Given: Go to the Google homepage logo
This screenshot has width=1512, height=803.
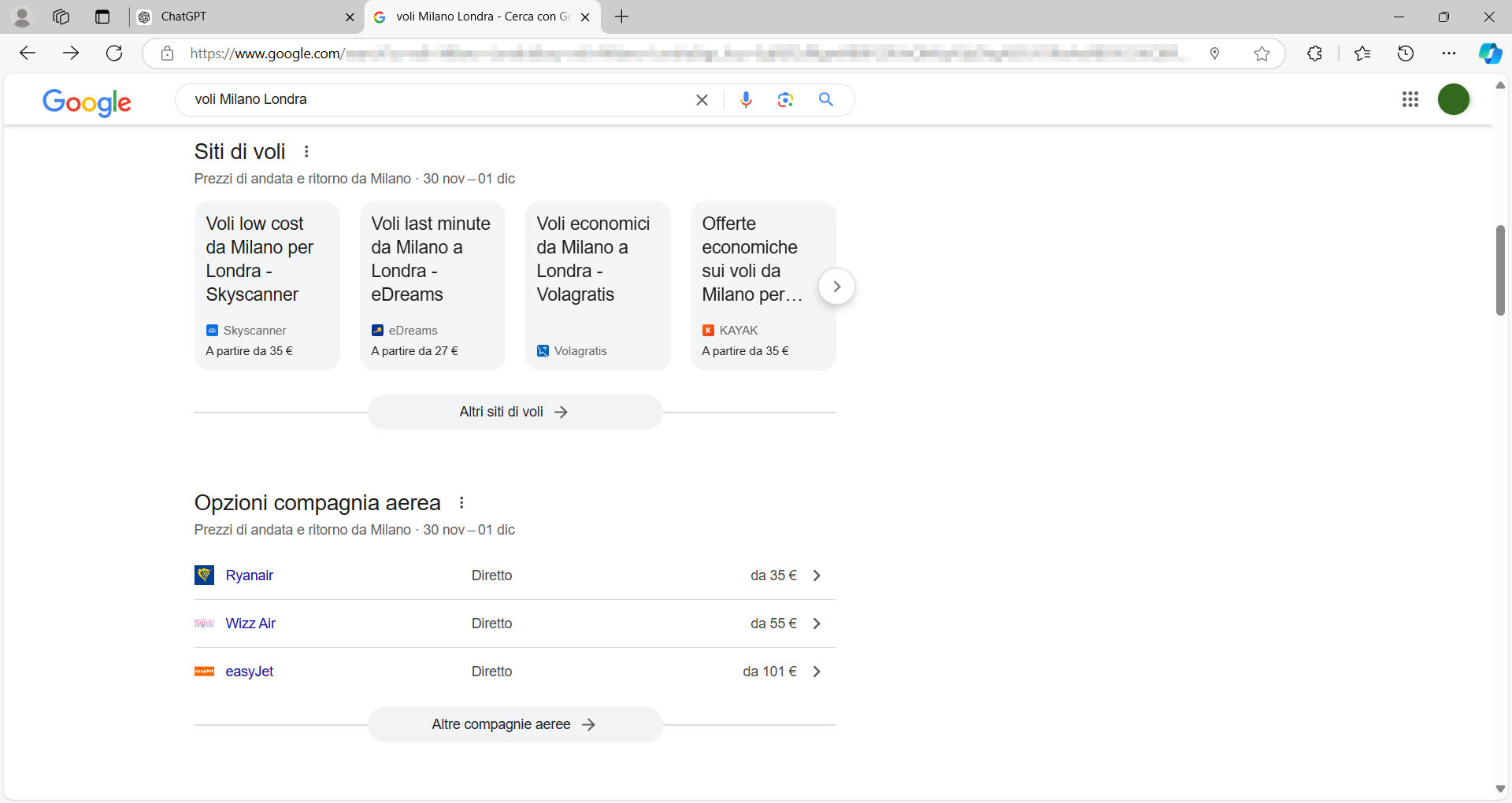Looking at the screenshot, I should (87, 102).
